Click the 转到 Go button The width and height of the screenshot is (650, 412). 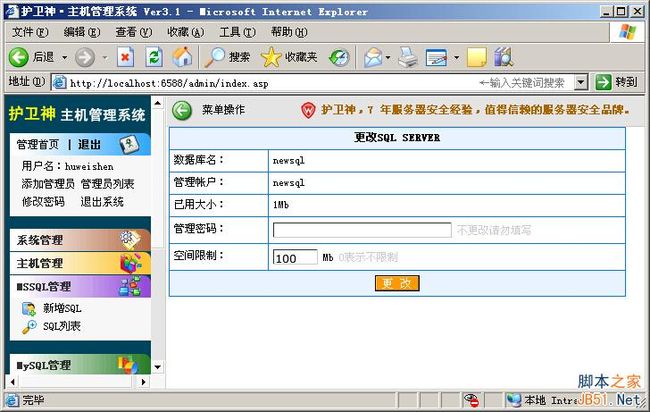point(616,82)
